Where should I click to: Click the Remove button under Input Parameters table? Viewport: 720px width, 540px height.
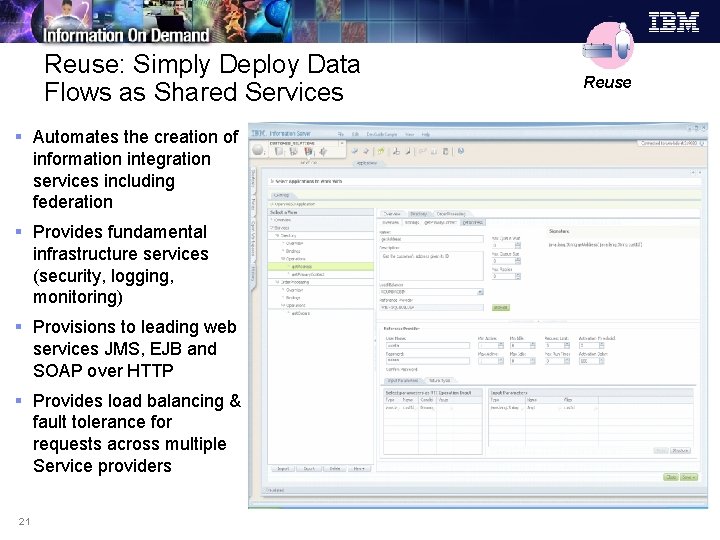coord(680,450)
